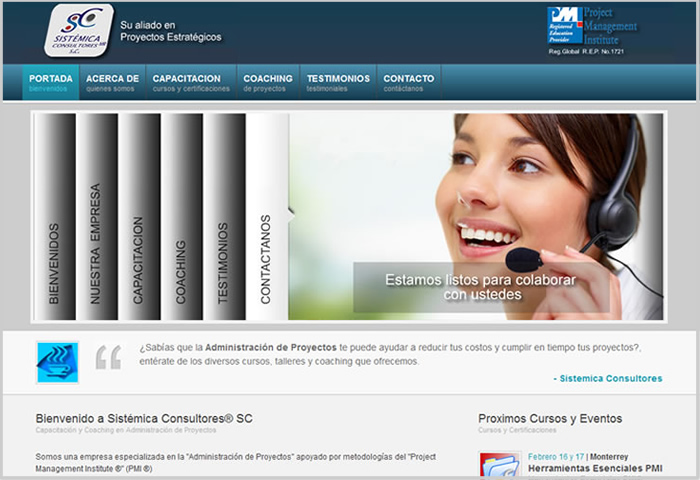Click the 'Estamos listos para colaborar' caption
Screen dimensions: 700x480
481,287
